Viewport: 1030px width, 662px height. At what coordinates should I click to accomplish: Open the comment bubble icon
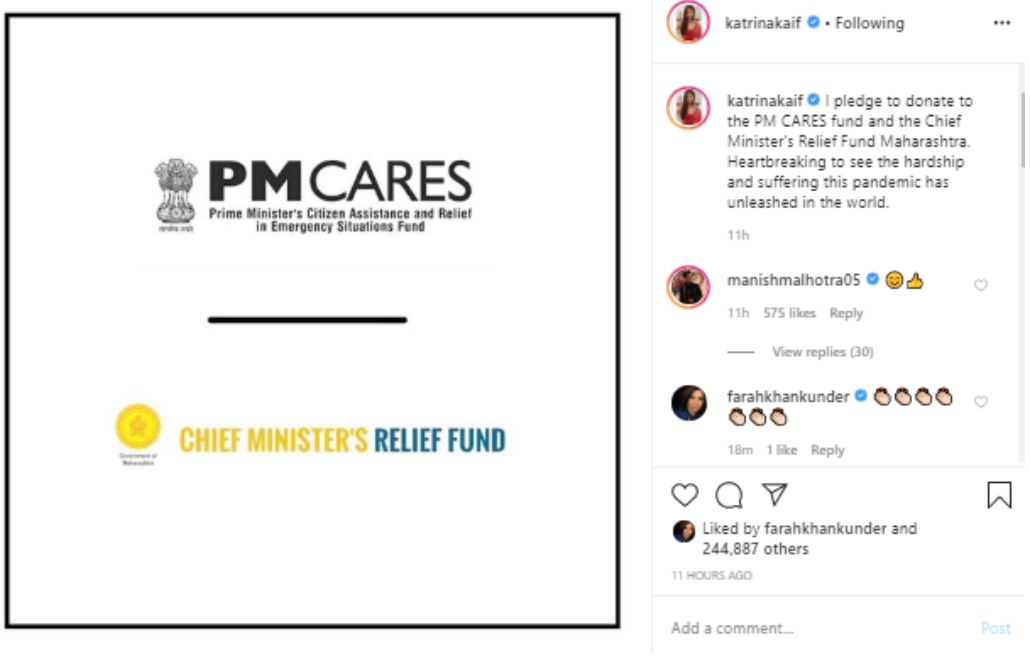(x=729, y=495)
